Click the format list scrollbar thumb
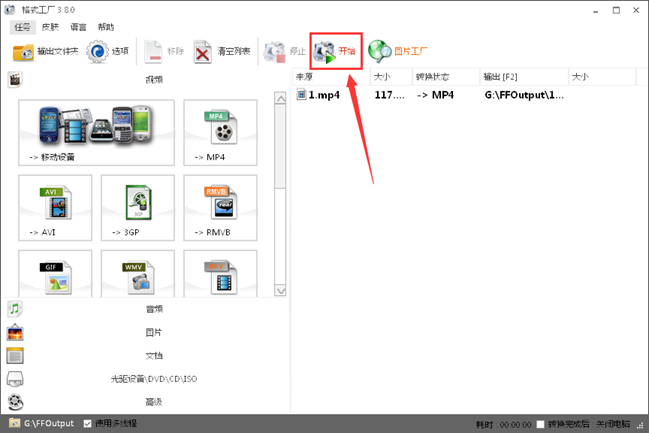The image size is (649, 433). click(x=280, y=147)
